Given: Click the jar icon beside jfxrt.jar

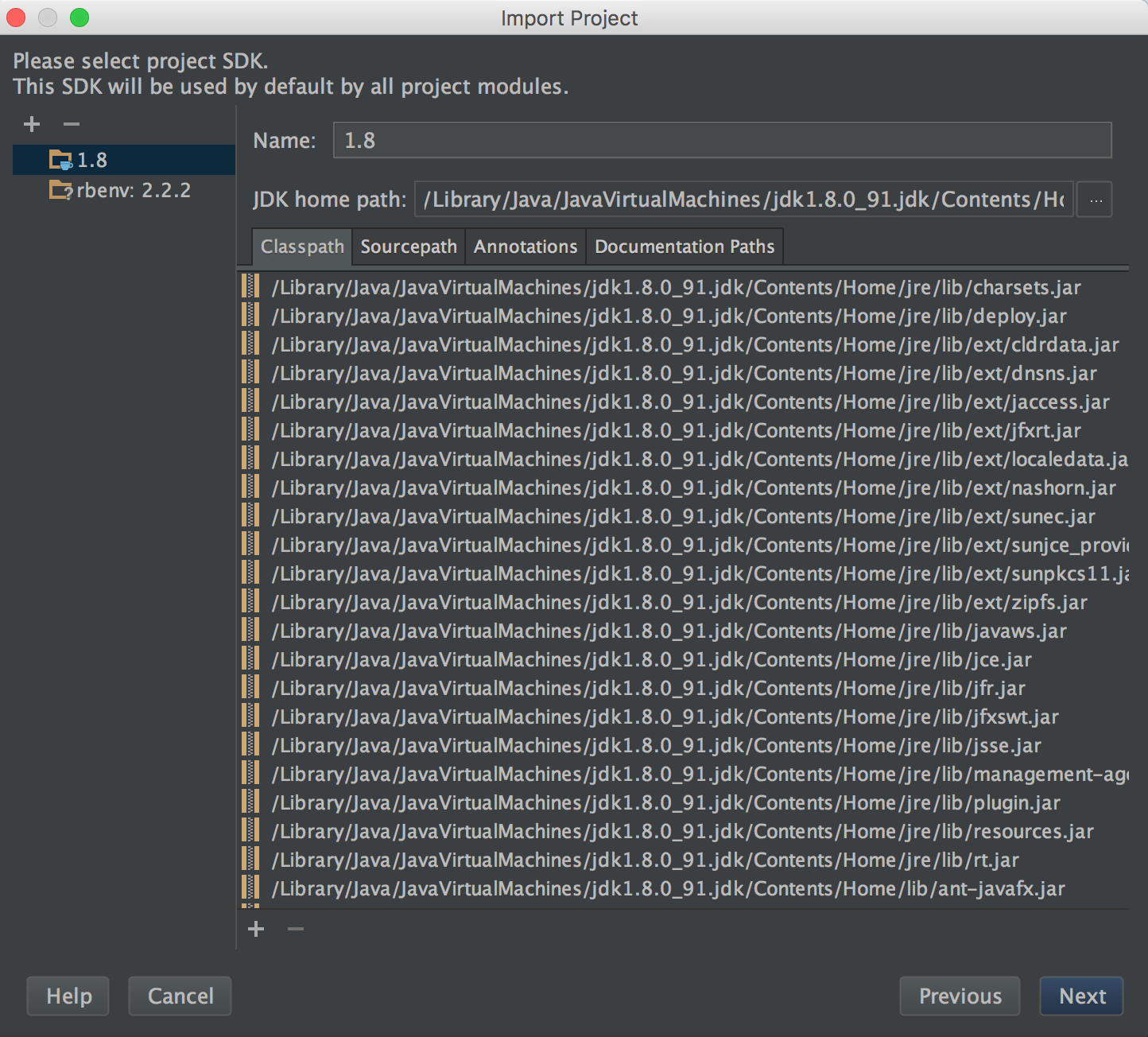Looking at the screenshot, I should (x=251, y=430).
